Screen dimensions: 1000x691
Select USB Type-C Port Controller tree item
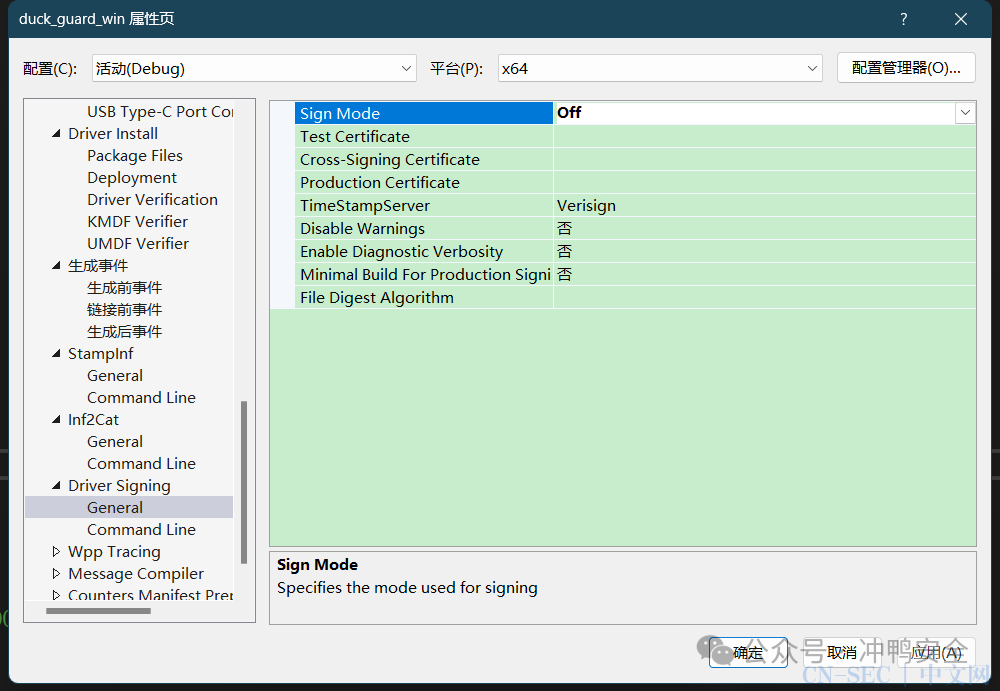(160, 112)
